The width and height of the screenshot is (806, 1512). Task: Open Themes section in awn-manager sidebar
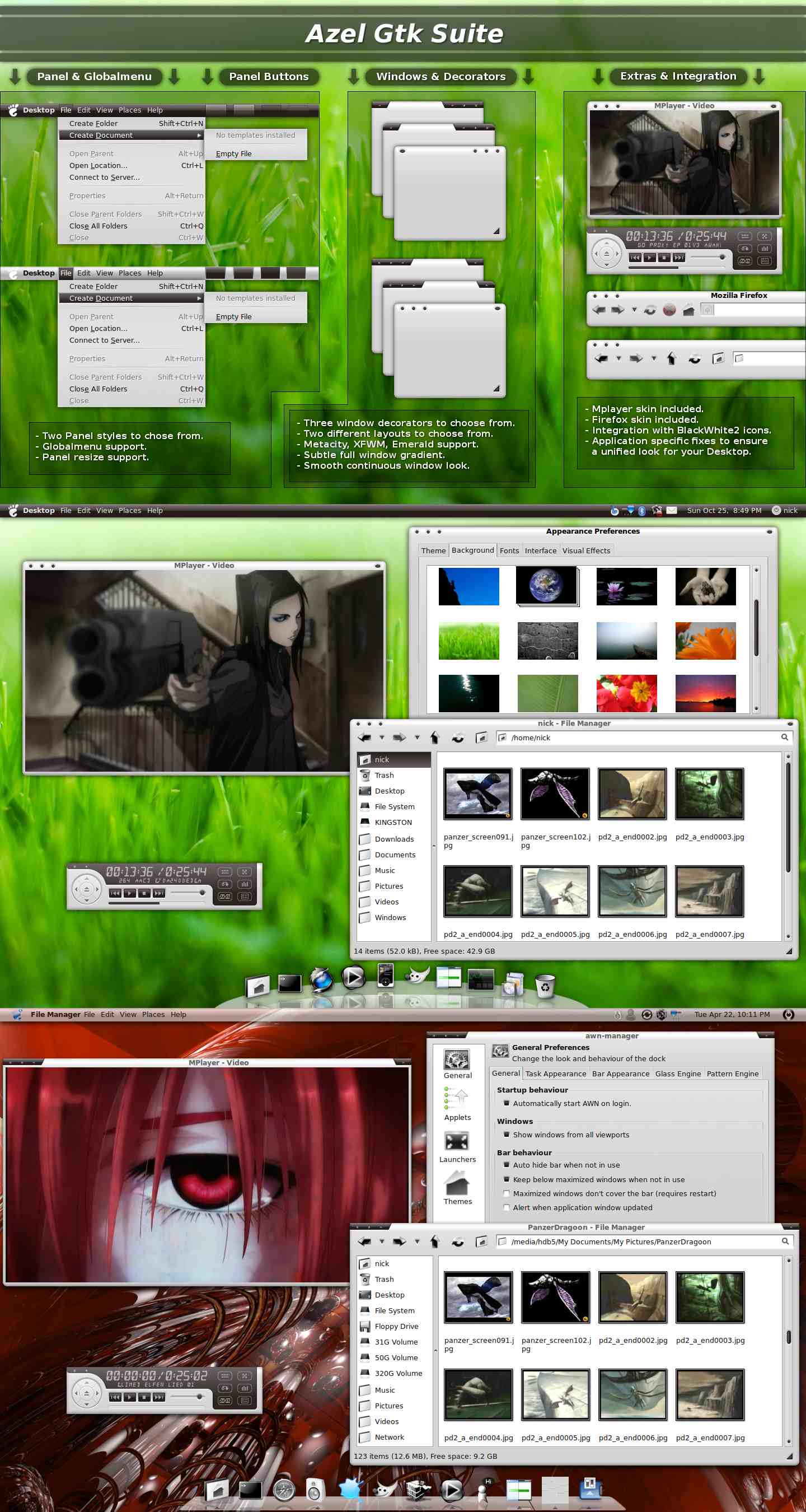(x=457, y=1188)
